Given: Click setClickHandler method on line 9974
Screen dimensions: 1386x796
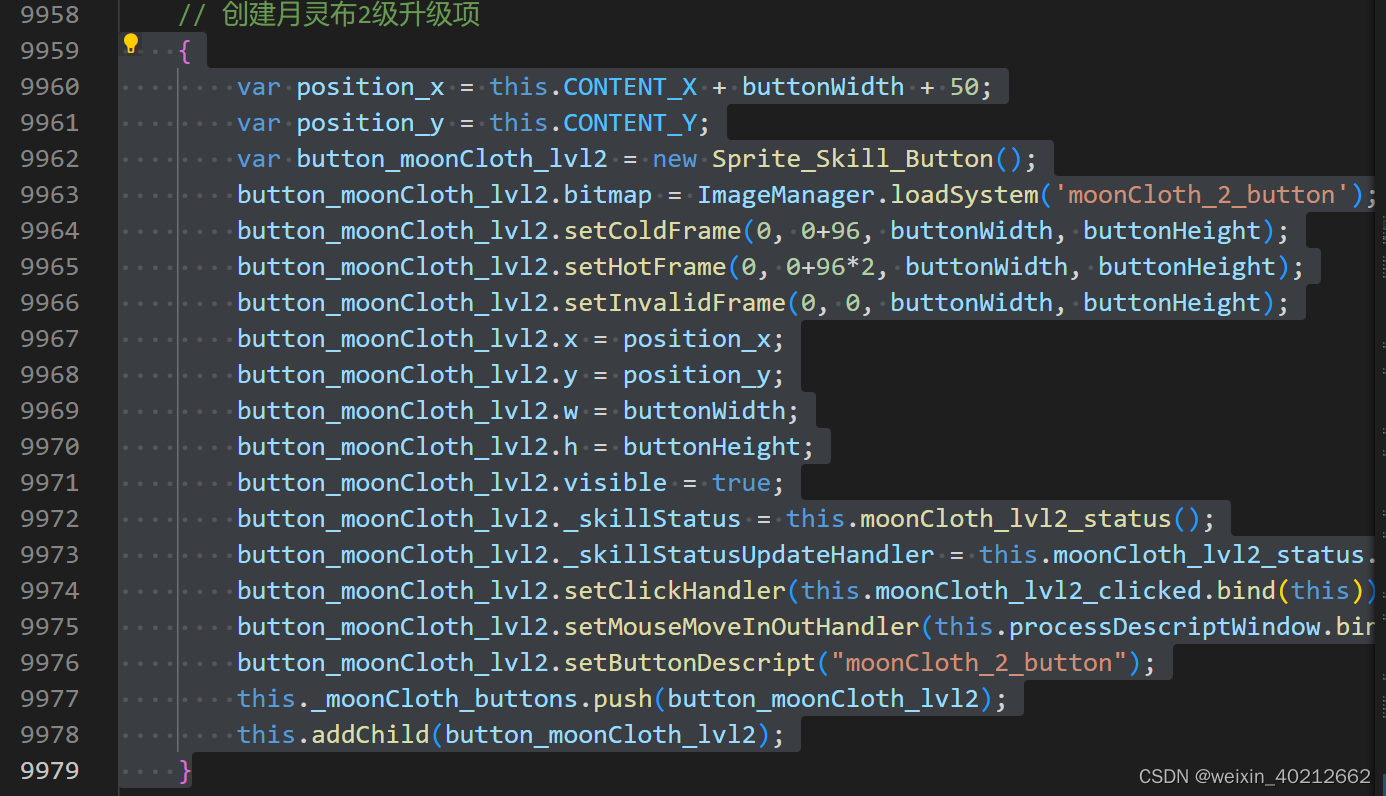Looking at the screenshot, I should point(675,591).
